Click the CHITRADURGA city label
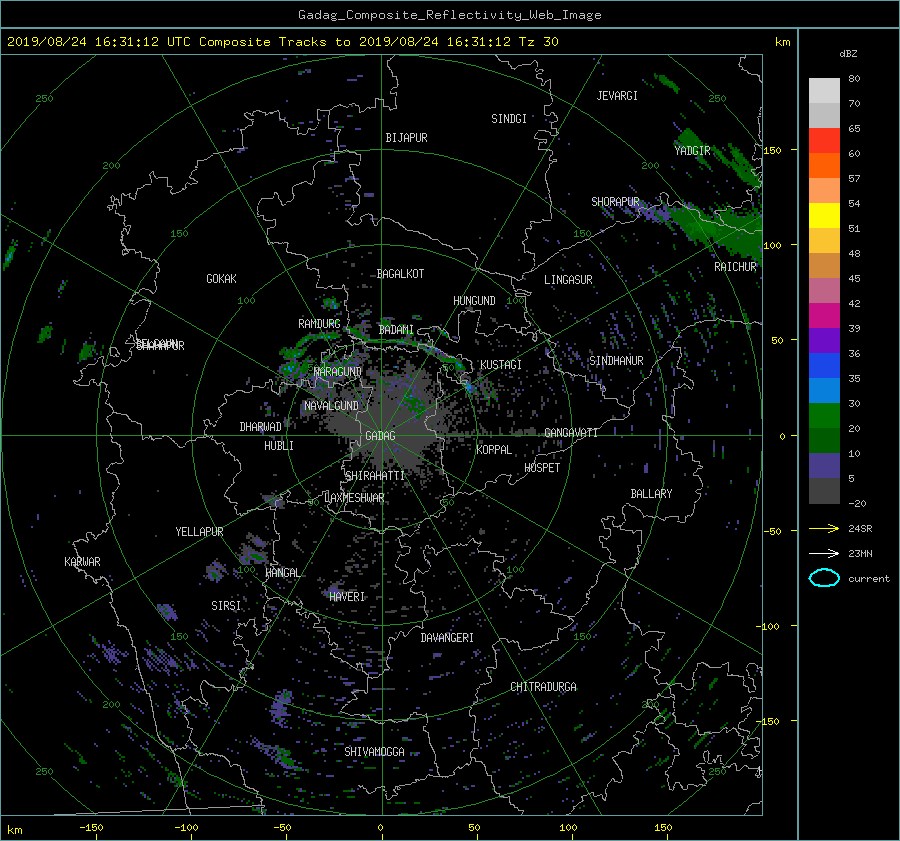The image size is (900, 841). 544,687
